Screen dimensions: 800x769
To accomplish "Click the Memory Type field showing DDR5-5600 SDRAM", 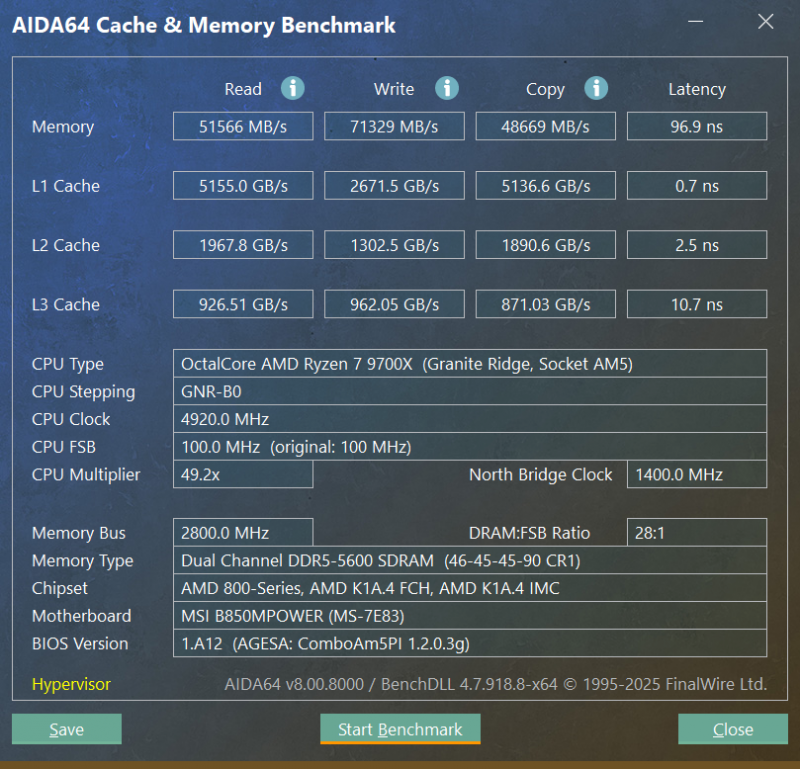I will coord(470,561).
